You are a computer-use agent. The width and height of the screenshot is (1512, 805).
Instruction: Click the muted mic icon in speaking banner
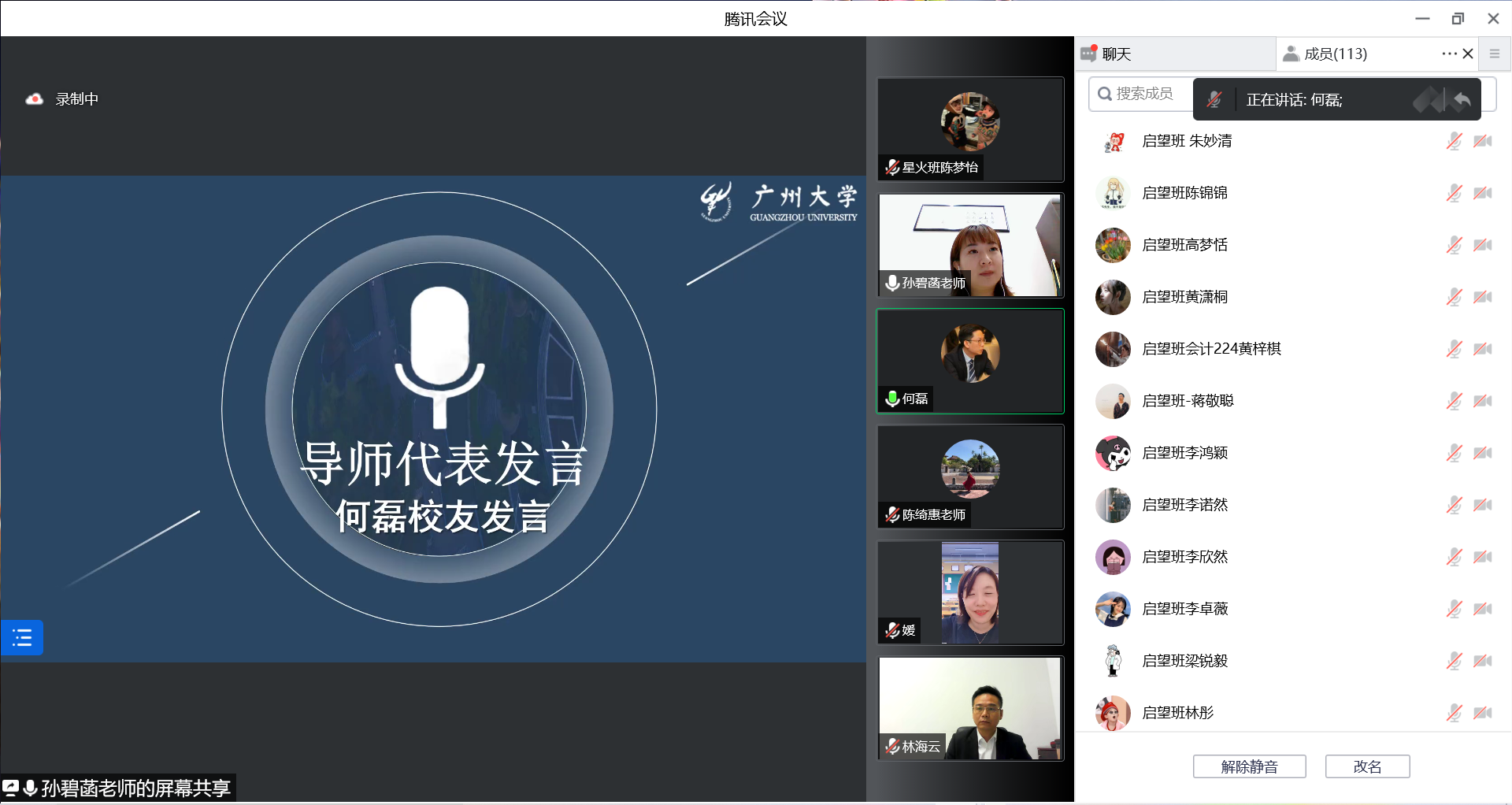click(x=1214, y=100)
